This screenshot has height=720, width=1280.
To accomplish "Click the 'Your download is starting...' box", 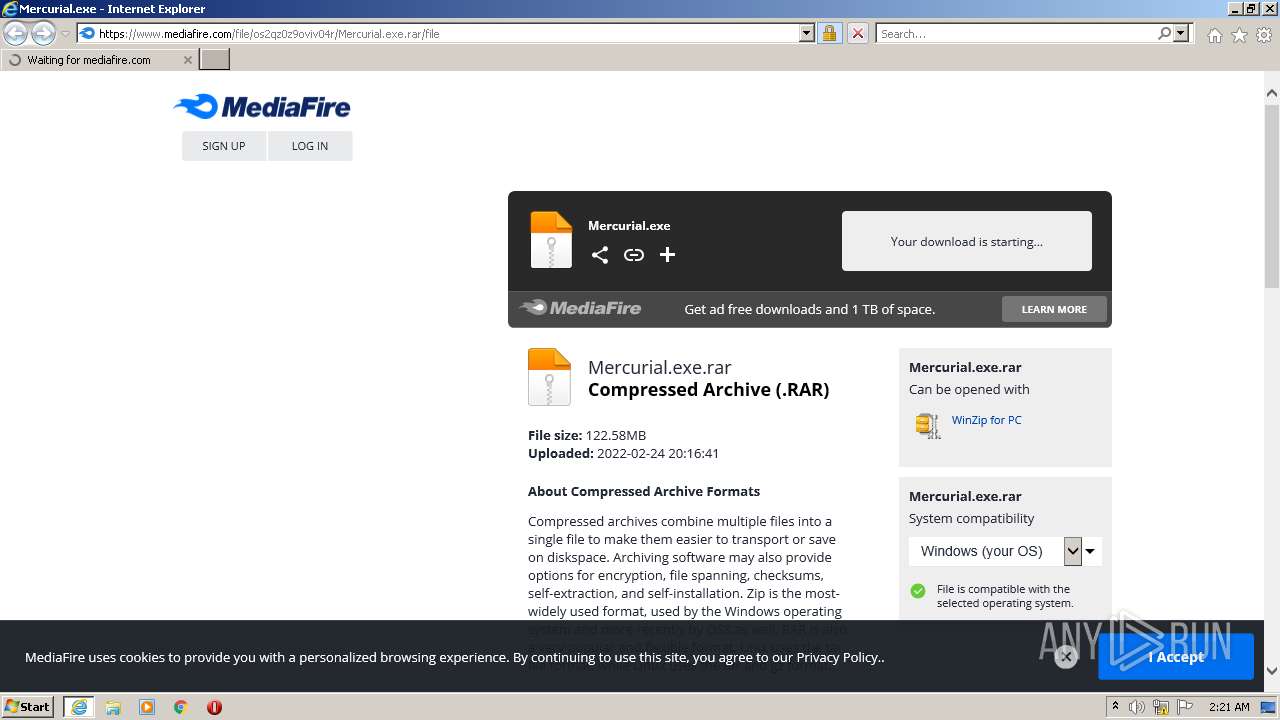I will tap(967, 241).
